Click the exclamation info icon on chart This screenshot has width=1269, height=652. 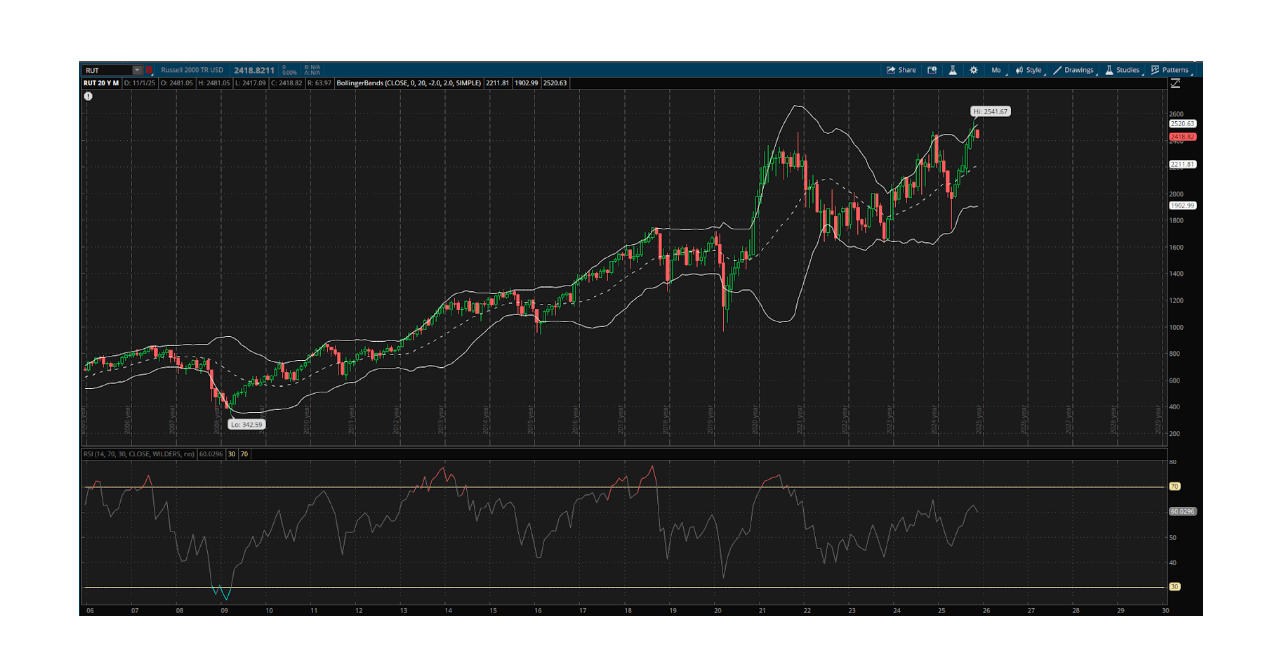pyautogui.click(x=89, y=96)
